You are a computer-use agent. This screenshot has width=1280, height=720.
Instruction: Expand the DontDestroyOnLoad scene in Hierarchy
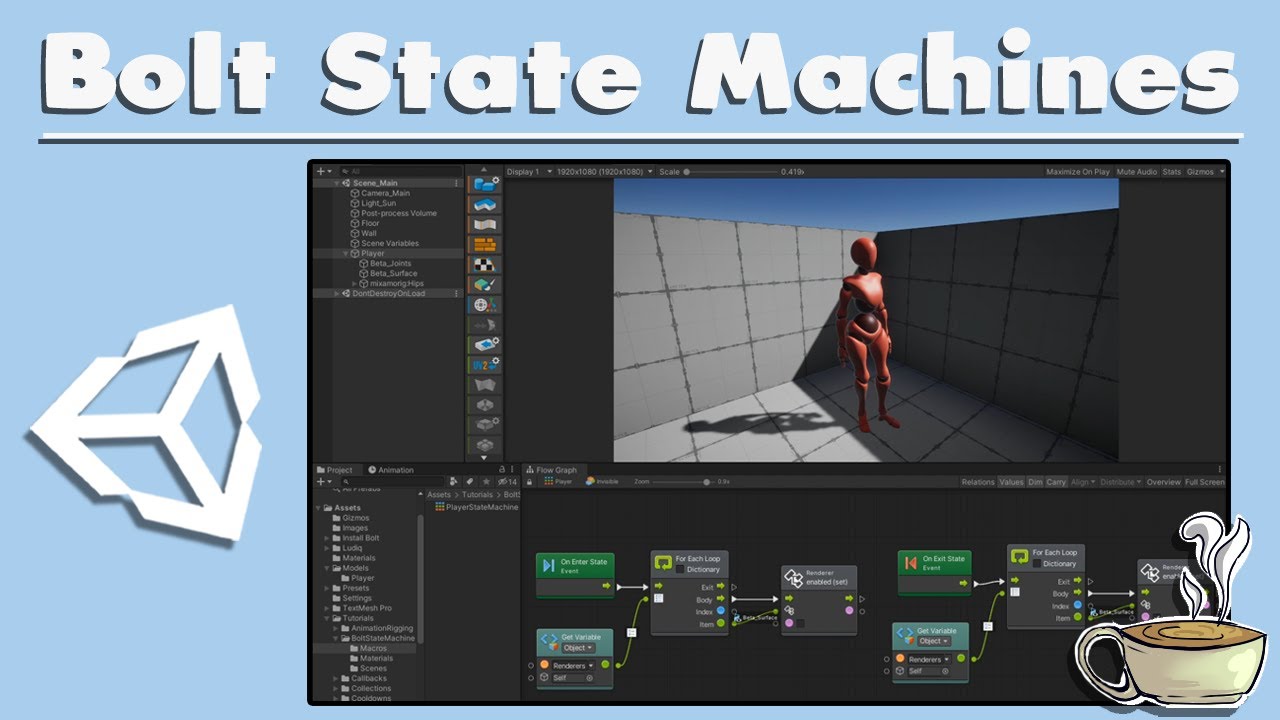point(337,293)
